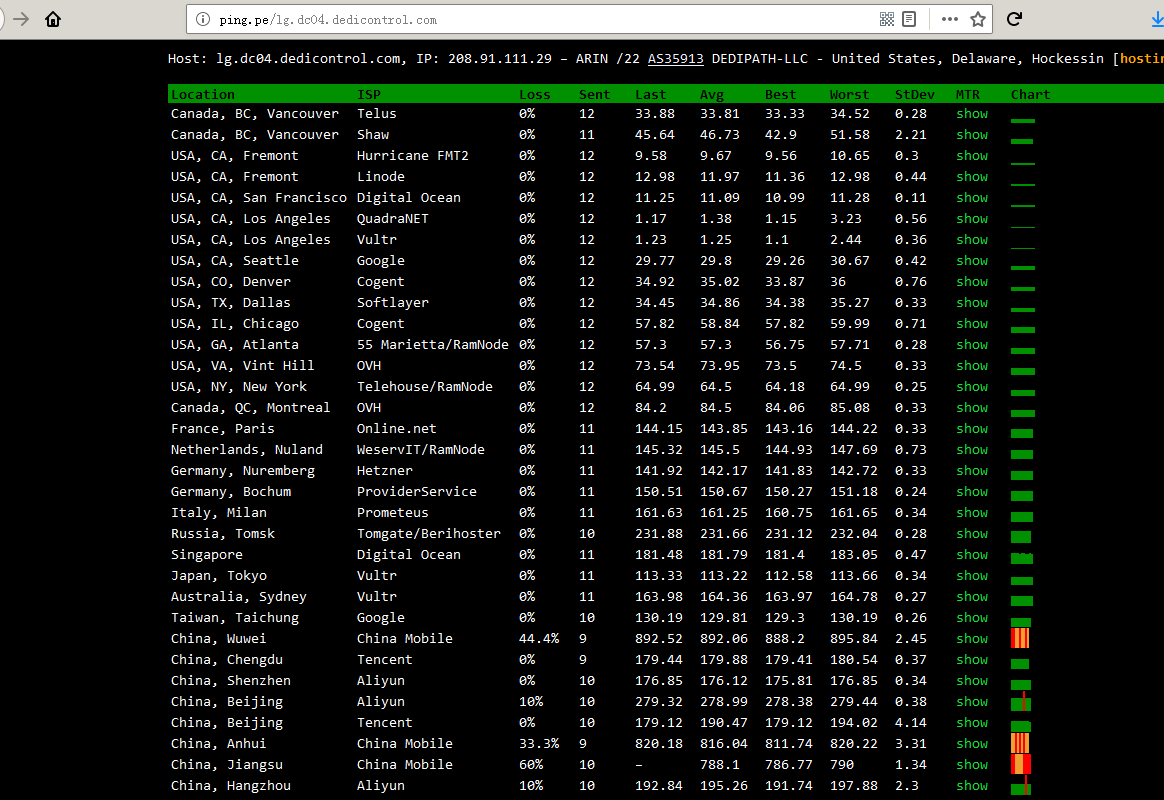Viewport: 1164px width, 800px height.
Task: Select 'Taiwan, Taichung' location cell
Action: pyautogui.click(x=235, y=617)
